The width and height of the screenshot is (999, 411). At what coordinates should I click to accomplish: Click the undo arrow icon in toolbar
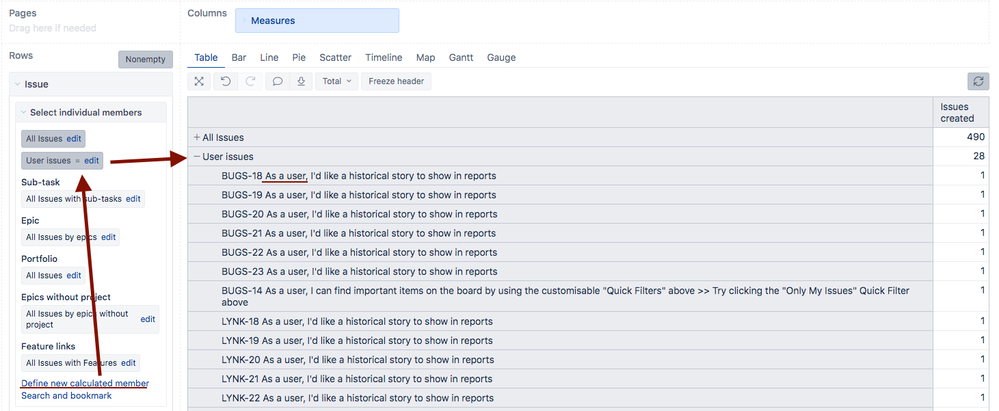click(226, 82)
